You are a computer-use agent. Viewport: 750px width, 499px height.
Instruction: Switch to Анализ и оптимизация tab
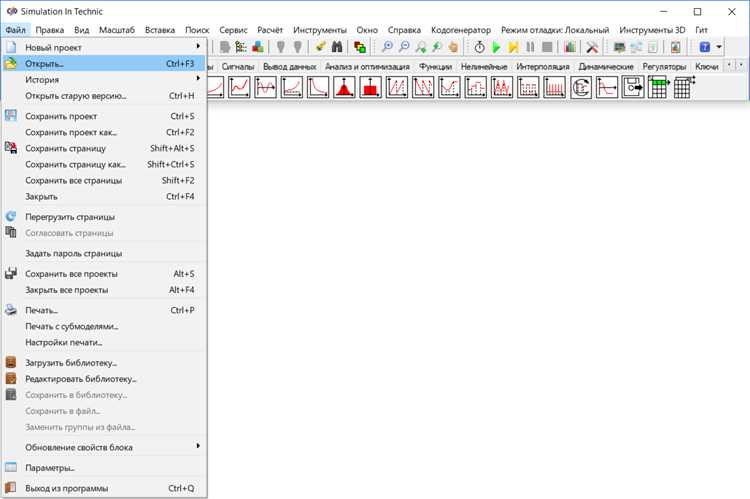click(x=367, y=67)
